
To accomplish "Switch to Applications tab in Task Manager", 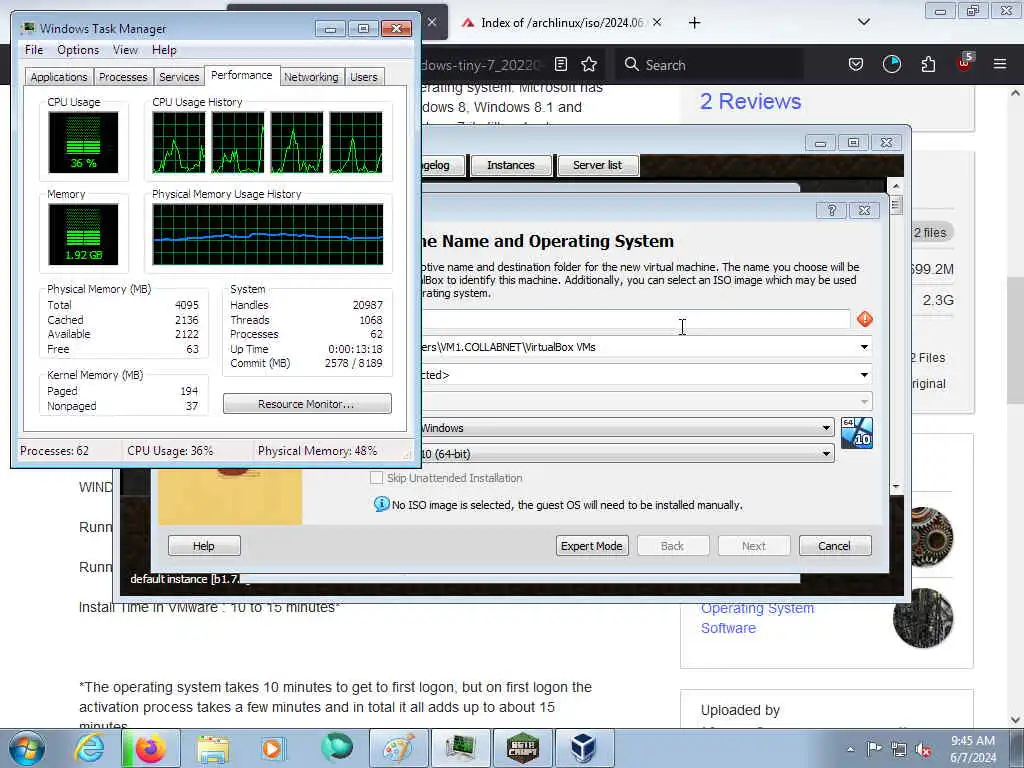I will [59, 77].
